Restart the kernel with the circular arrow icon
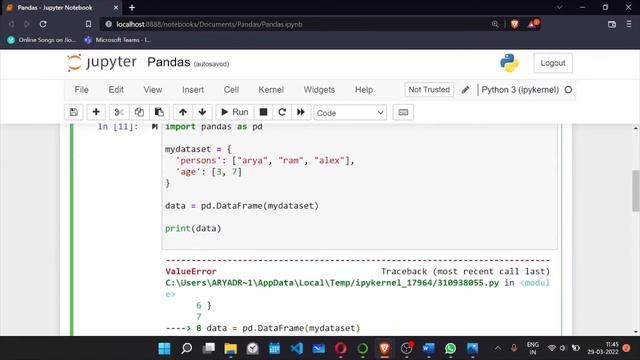This screenshot has width=640, height=360. pyautogui.click(x=282, y=112)
